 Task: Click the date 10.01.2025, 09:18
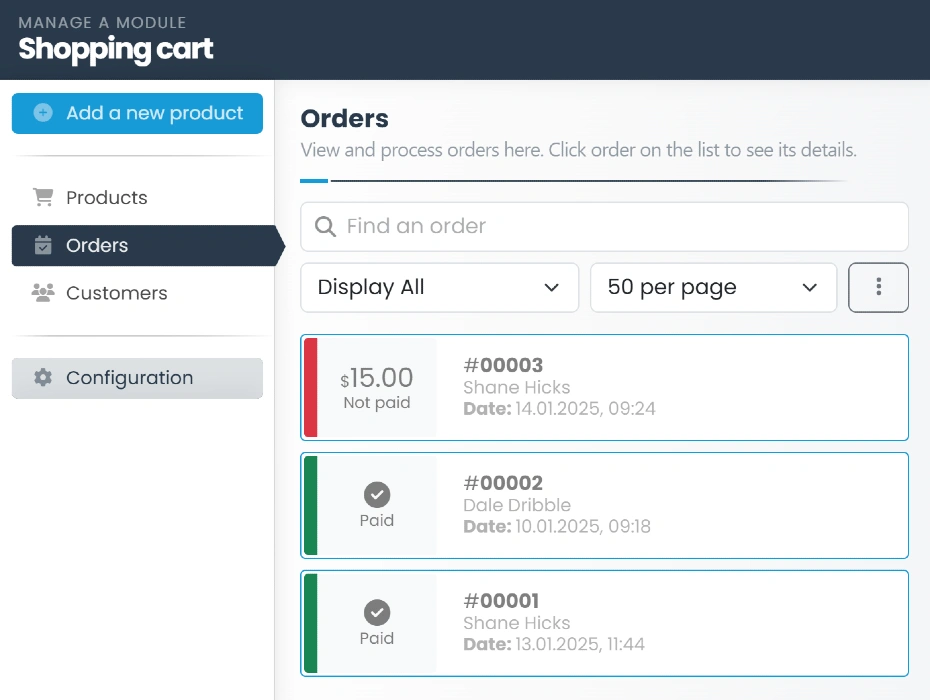click(583, 526)
